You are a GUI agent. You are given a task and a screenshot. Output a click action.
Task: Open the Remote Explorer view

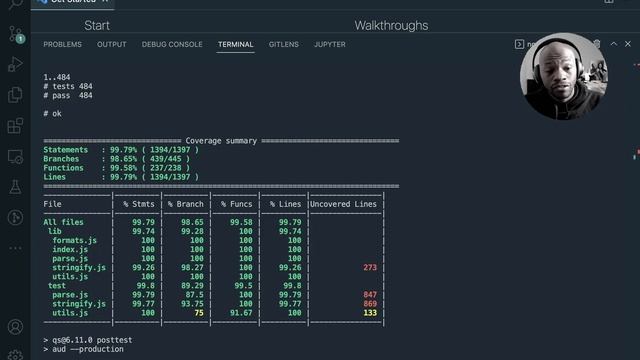click(16, 156)
